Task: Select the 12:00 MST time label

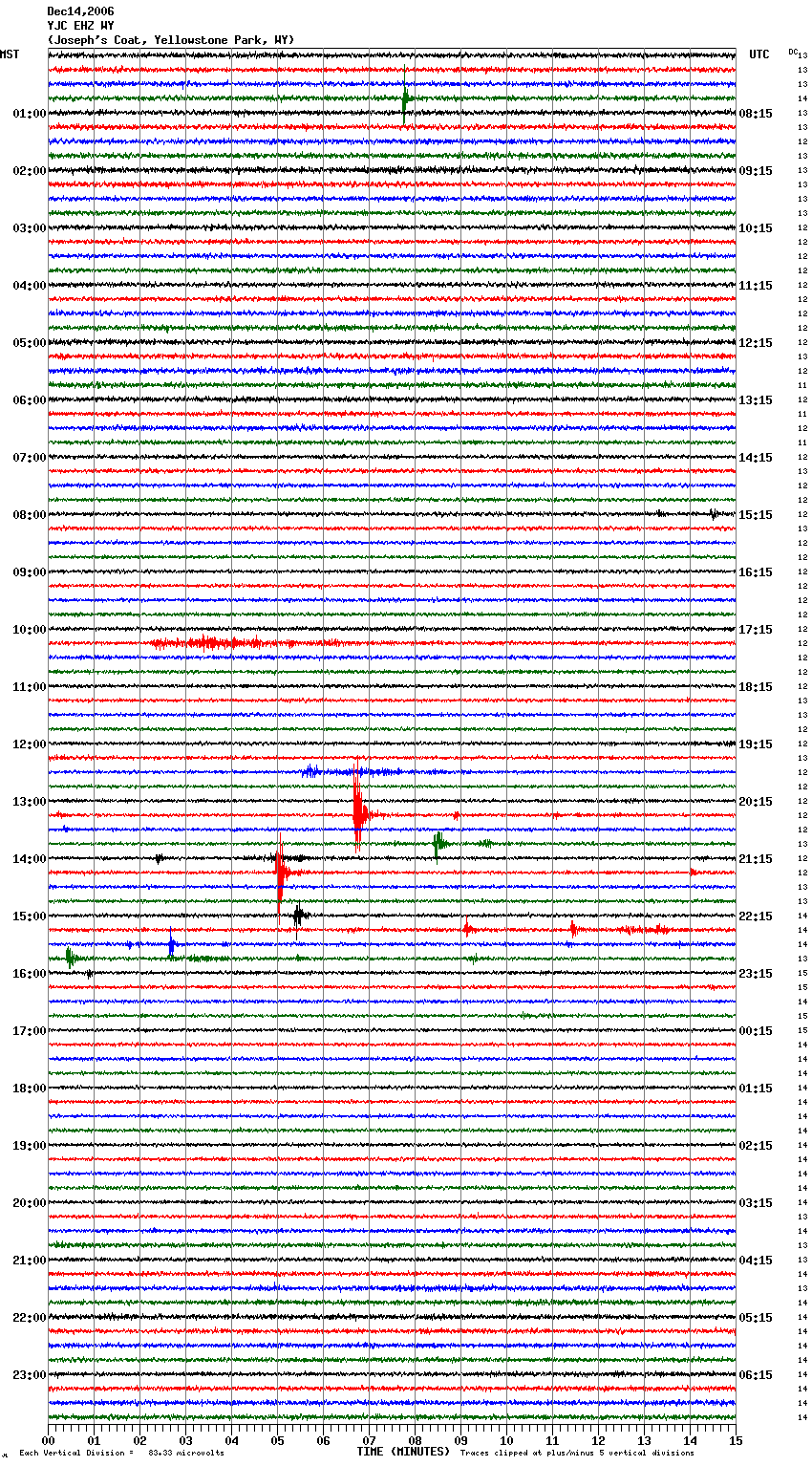Action: click(29, 744)
